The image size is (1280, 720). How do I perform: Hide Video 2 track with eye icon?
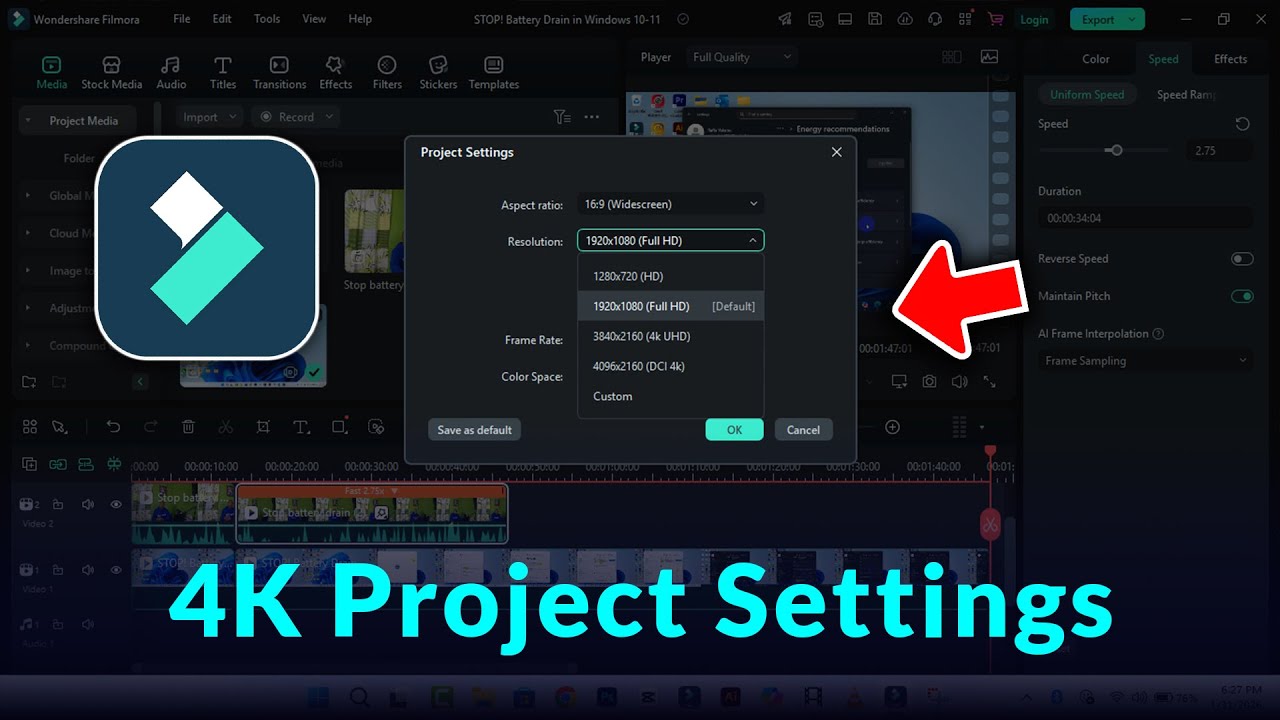[x=116, y=504]
